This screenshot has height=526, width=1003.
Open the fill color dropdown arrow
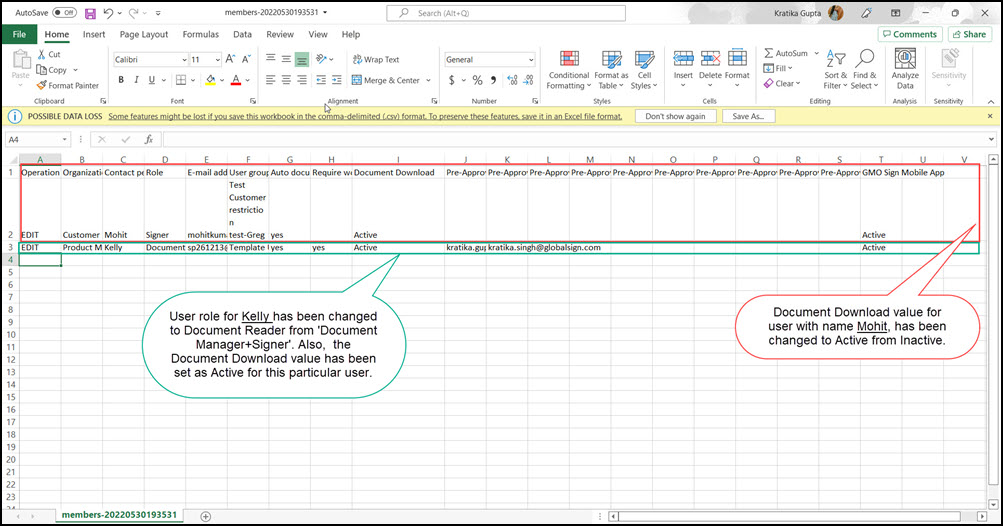(x=222, y=80)
